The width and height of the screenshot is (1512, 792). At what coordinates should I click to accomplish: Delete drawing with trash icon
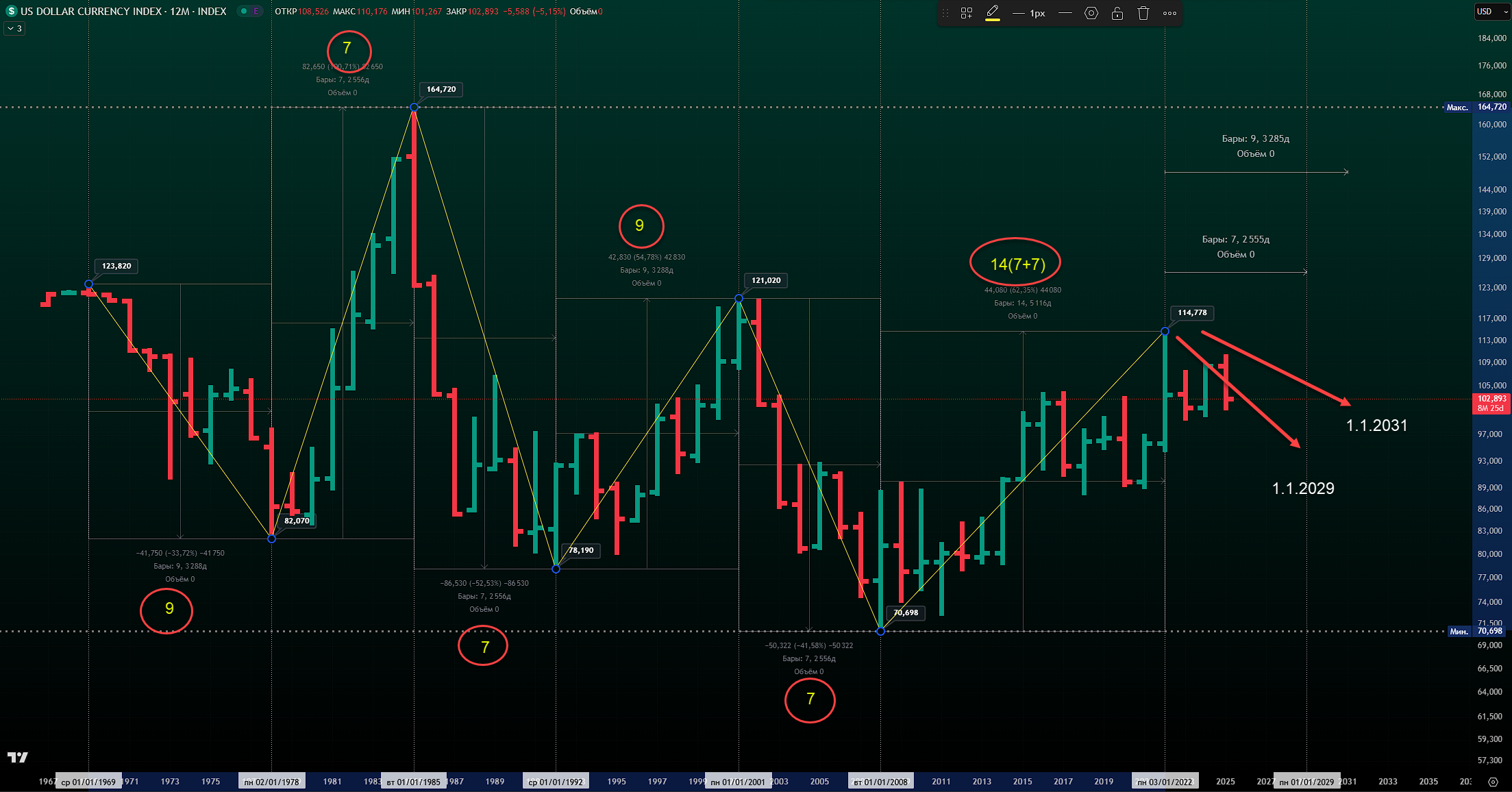tap(1143, 13)
